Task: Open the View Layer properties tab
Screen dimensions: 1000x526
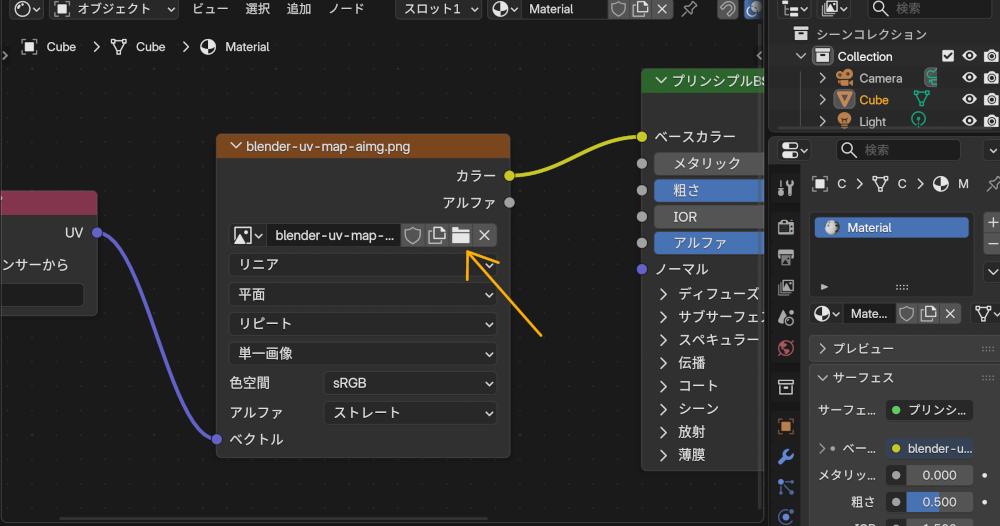Action: pyautogui.click(x=786, y=287)
